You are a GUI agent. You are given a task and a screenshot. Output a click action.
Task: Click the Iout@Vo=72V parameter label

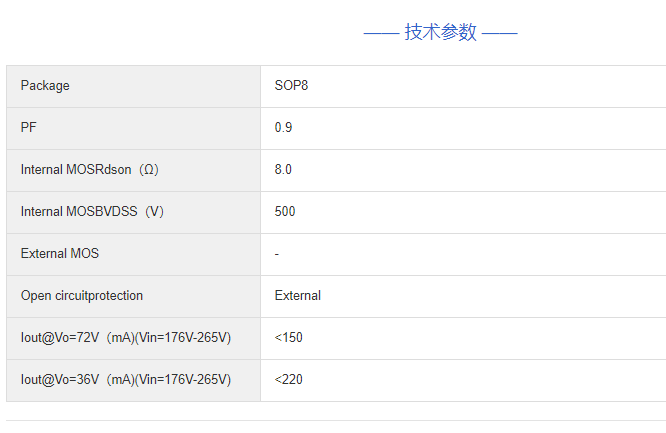point(60,338)
